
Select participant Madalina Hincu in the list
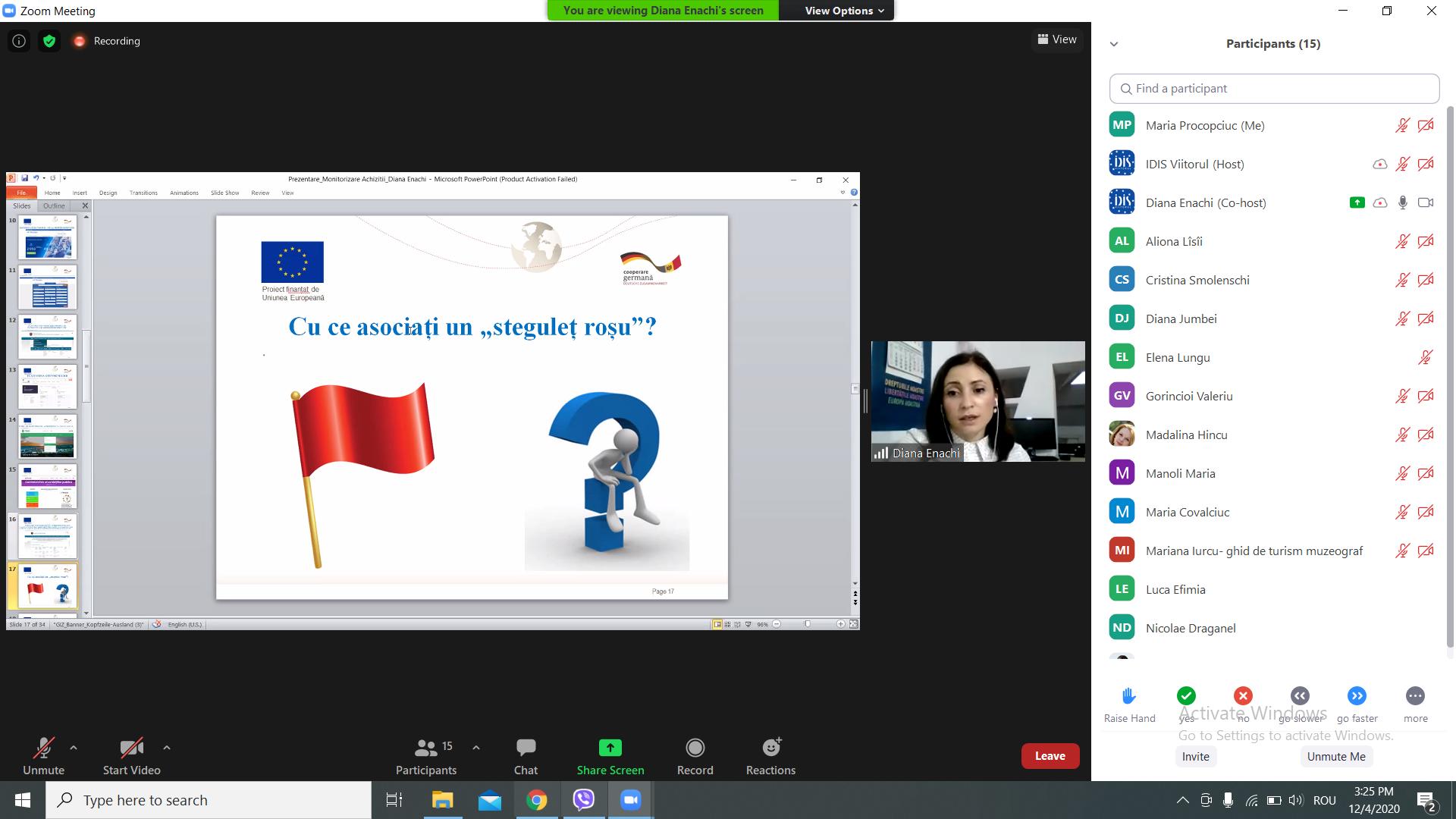(x=1273, y=435)
